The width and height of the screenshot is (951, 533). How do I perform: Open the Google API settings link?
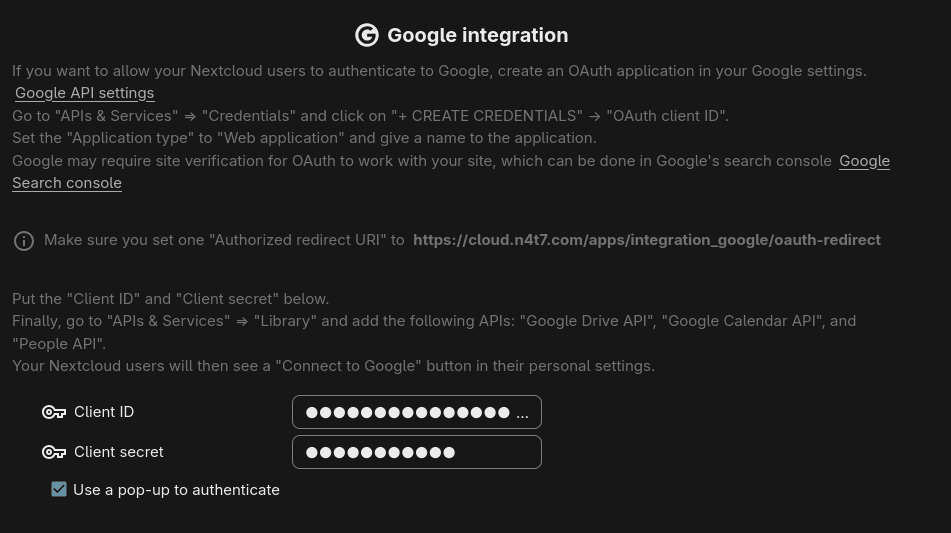(x=85, y=93)
